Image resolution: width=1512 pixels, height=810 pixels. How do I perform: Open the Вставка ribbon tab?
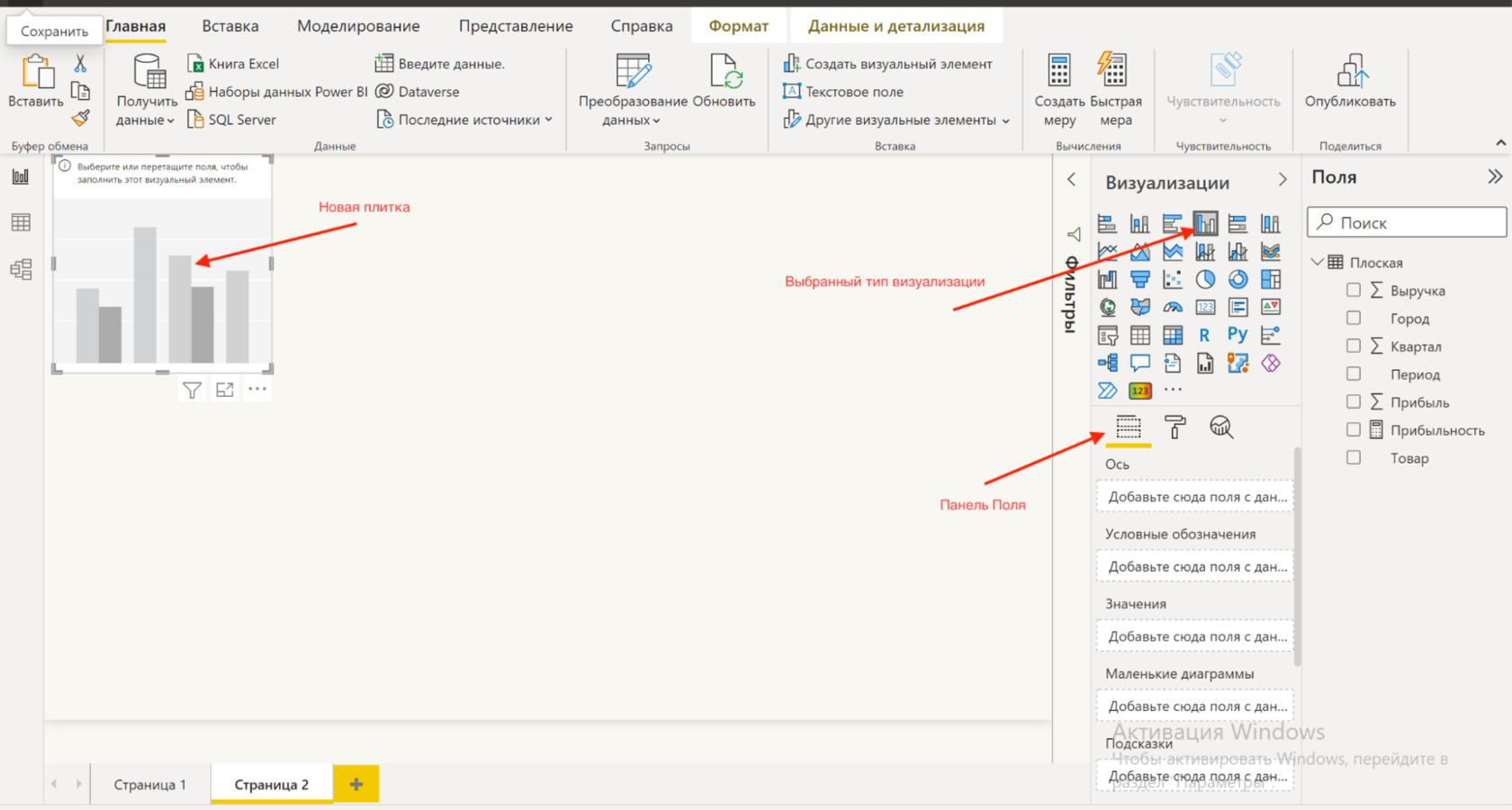point(230,26)
